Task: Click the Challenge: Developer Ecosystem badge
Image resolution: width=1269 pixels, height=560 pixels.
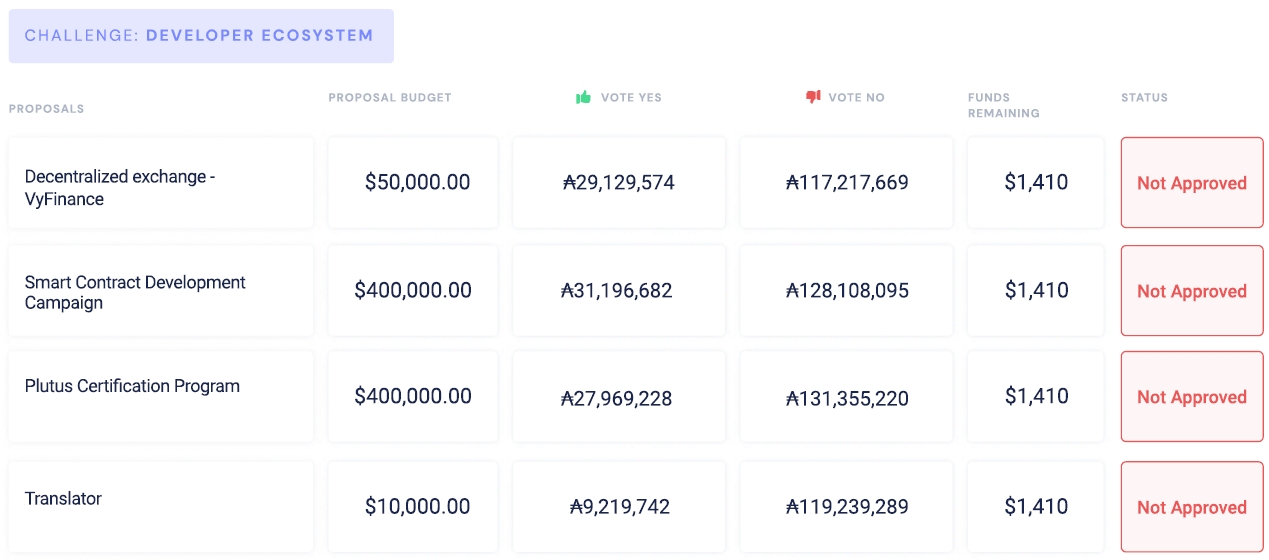Action: (200, 36)
